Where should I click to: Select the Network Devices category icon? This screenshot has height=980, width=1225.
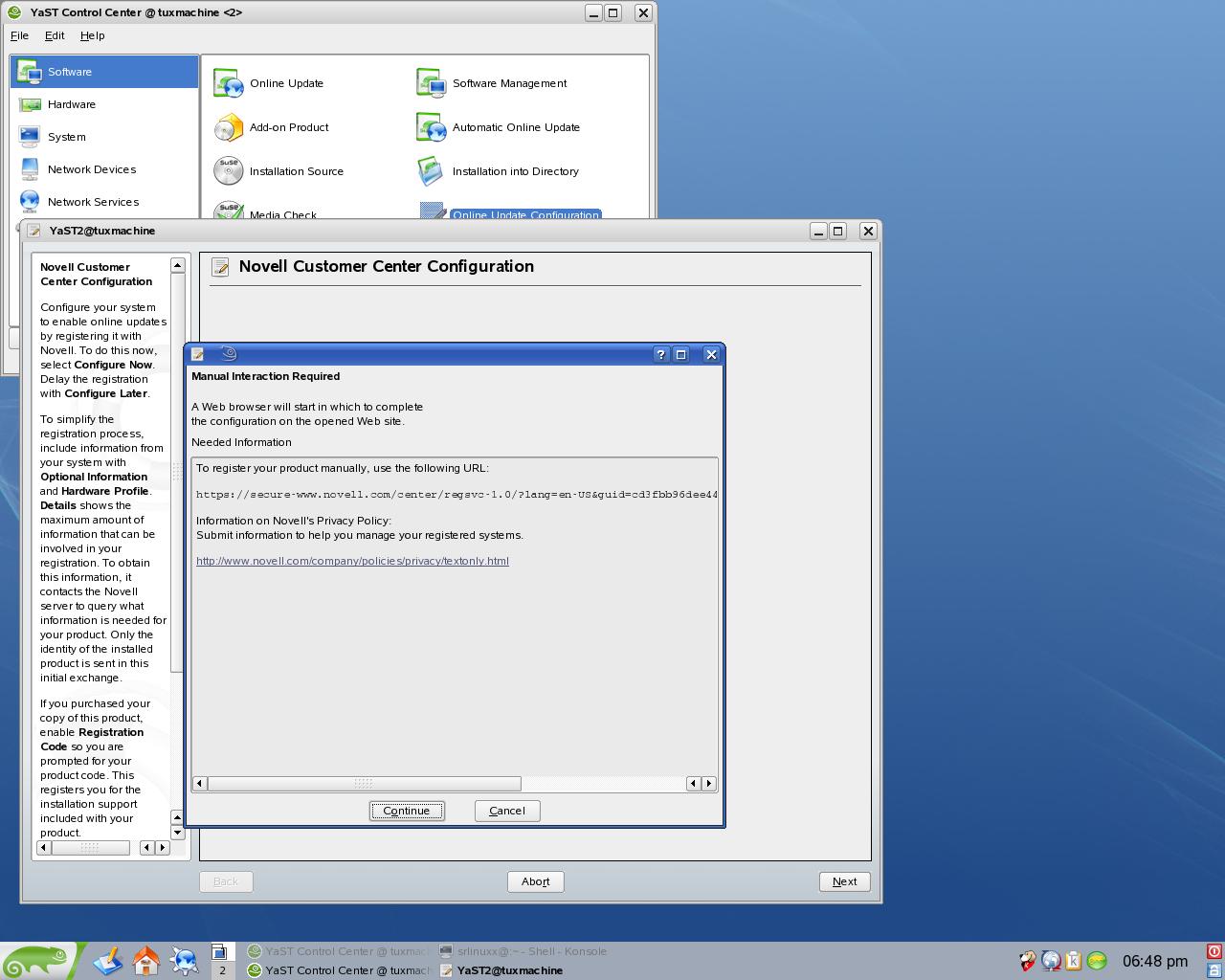coord(30,169)
